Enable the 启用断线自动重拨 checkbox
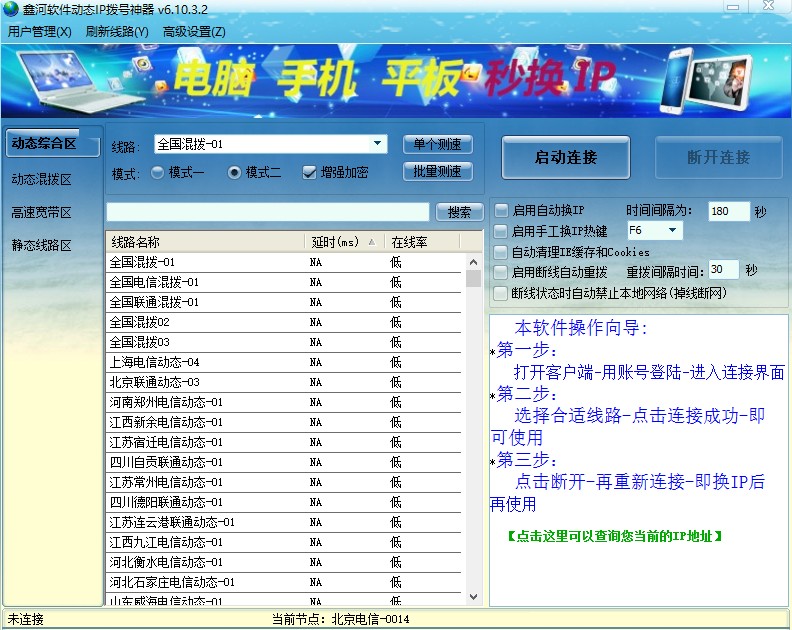The image size is (792, 630). tap(501, 272)
